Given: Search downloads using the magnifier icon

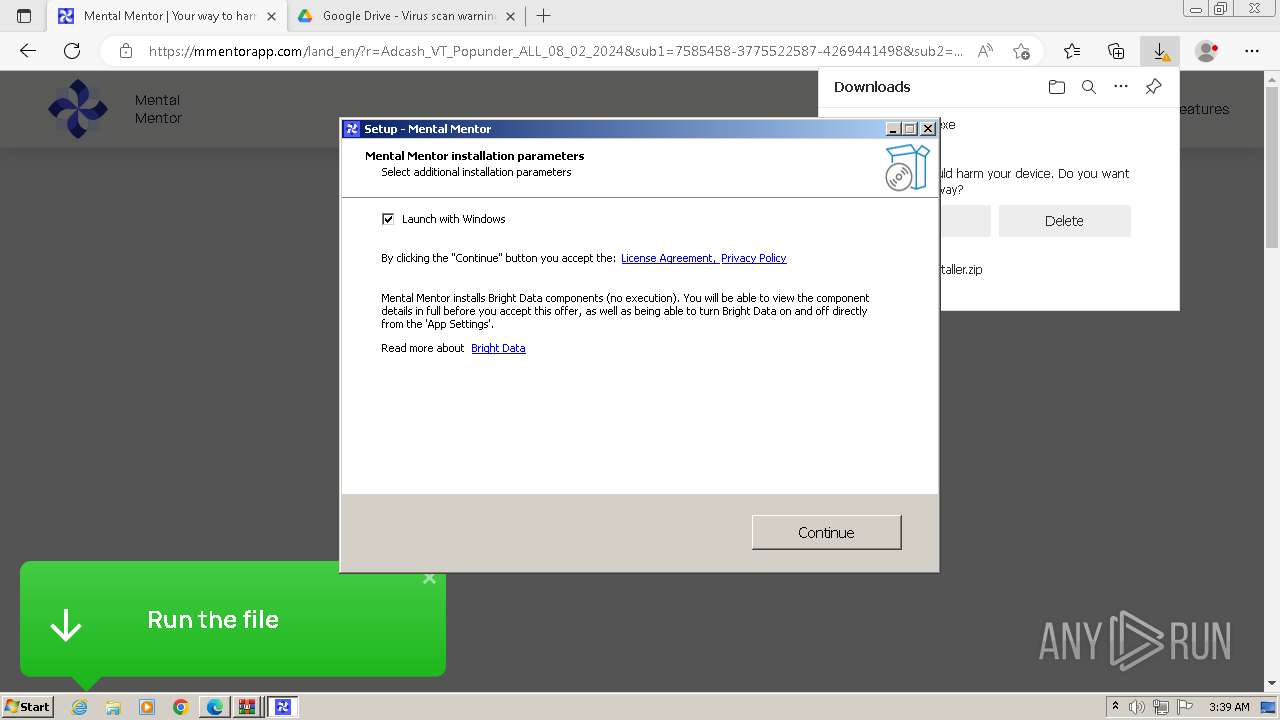Looking at the screenshot, I should [x=1089, y=87].
